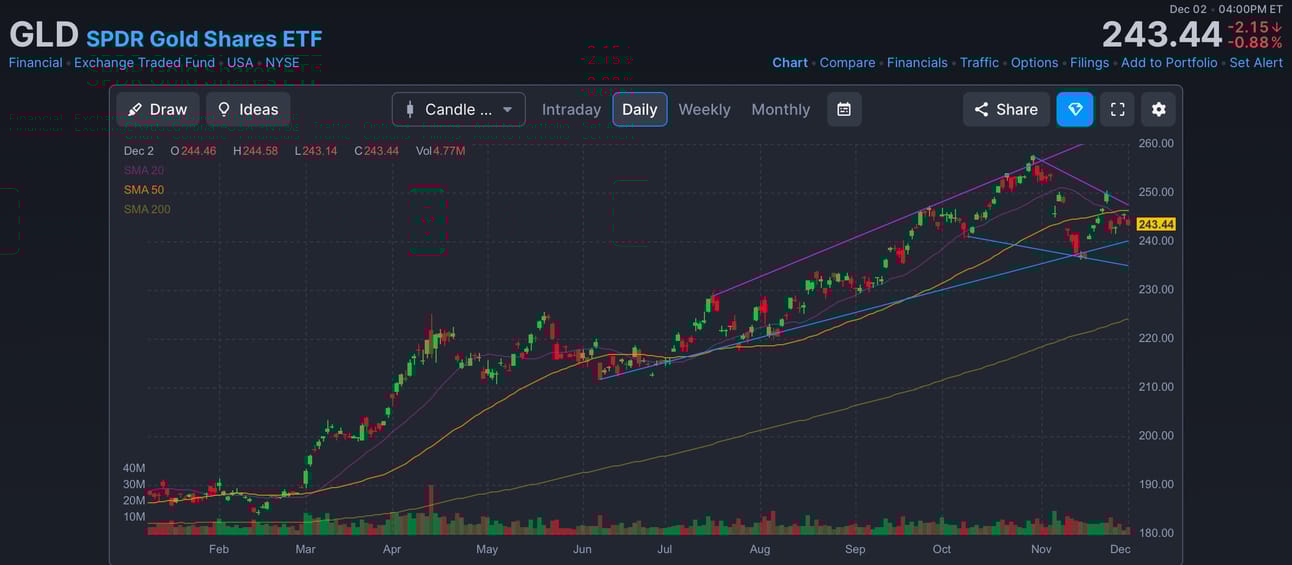Expand the Candle chart type dropdown
Image resolution: width=1292 pixels, height=565 pixels.
[x=459, y=109]
